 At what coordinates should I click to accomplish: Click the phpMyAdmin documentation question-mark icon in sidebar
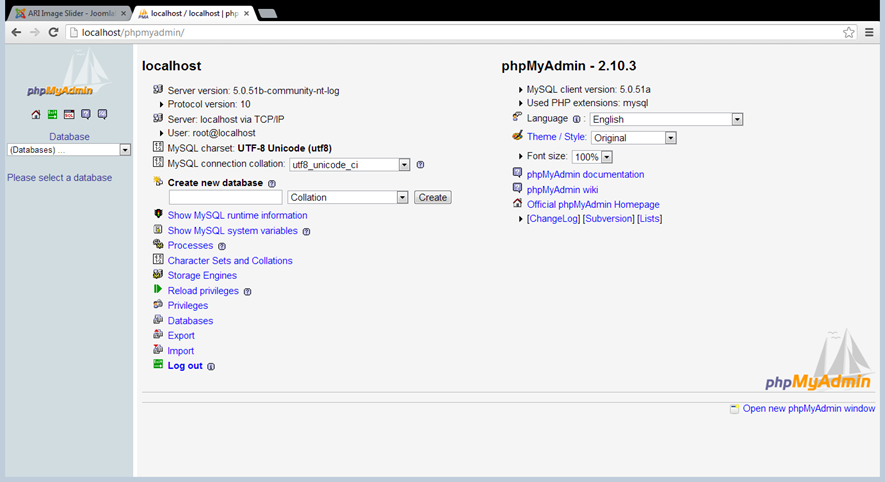click(86, 115)
